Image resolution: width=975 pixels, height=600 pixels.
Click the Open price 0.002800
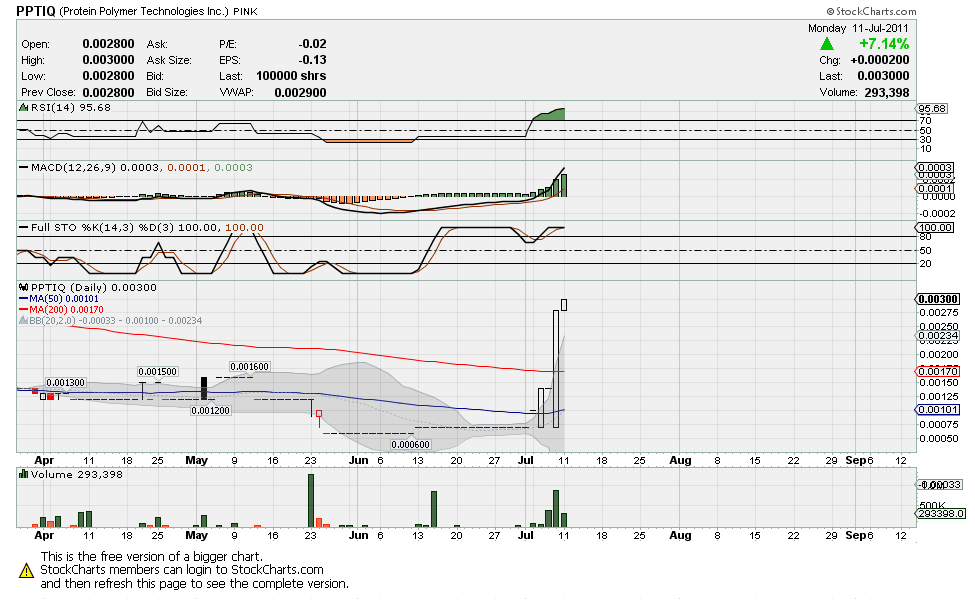tap(108, 44)
